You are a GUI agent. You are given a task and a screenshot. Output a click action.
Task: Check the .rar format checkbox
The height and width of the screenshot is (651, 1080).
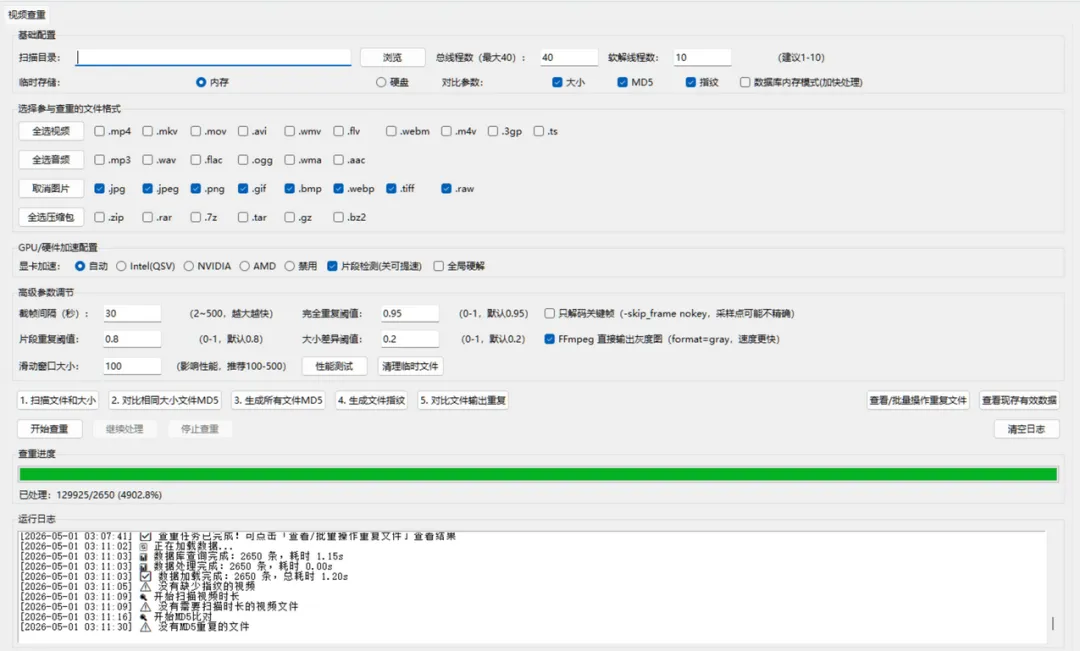(x=147, y=217)
